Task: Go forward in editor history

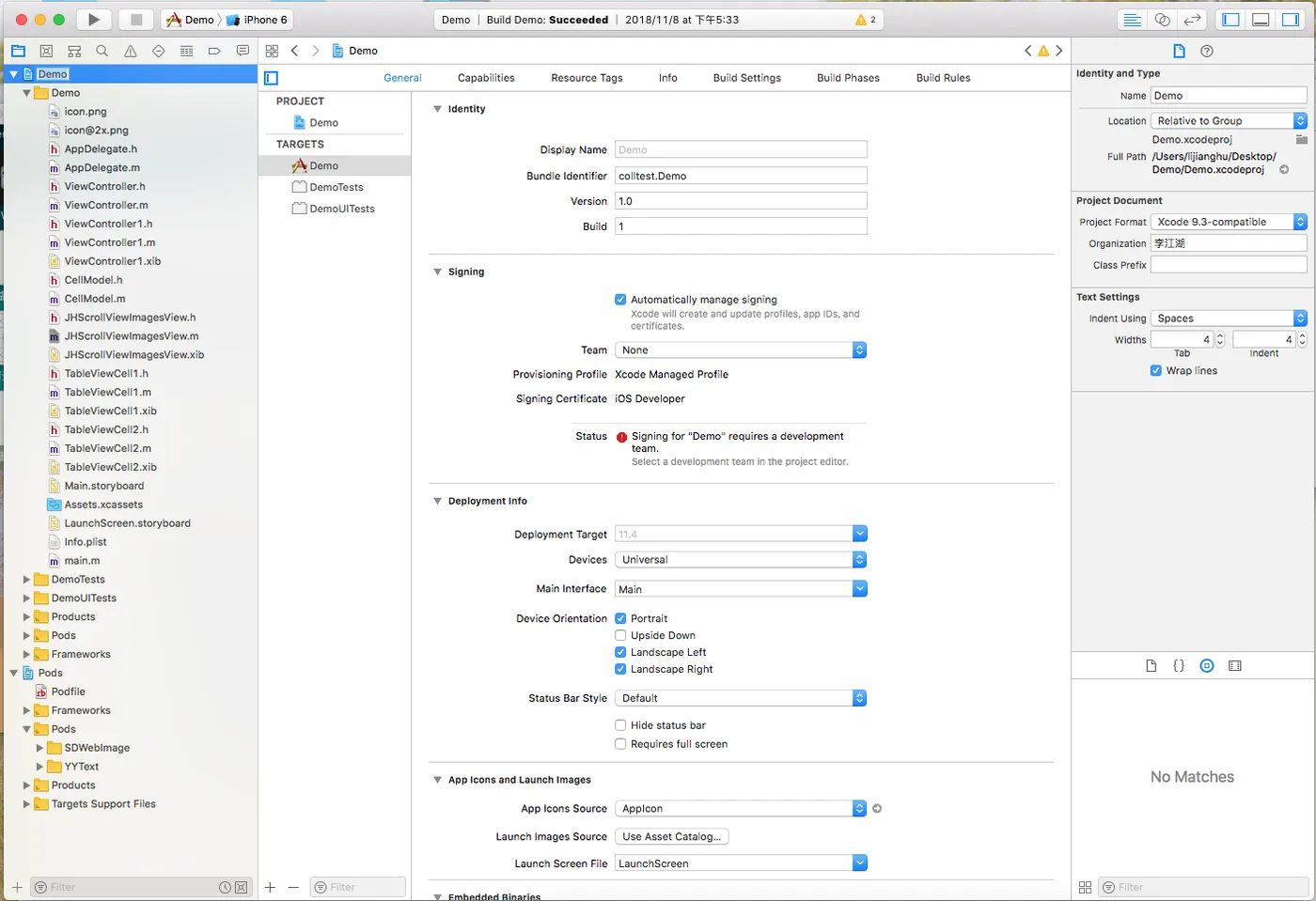Action: click(x=316, y=51)
